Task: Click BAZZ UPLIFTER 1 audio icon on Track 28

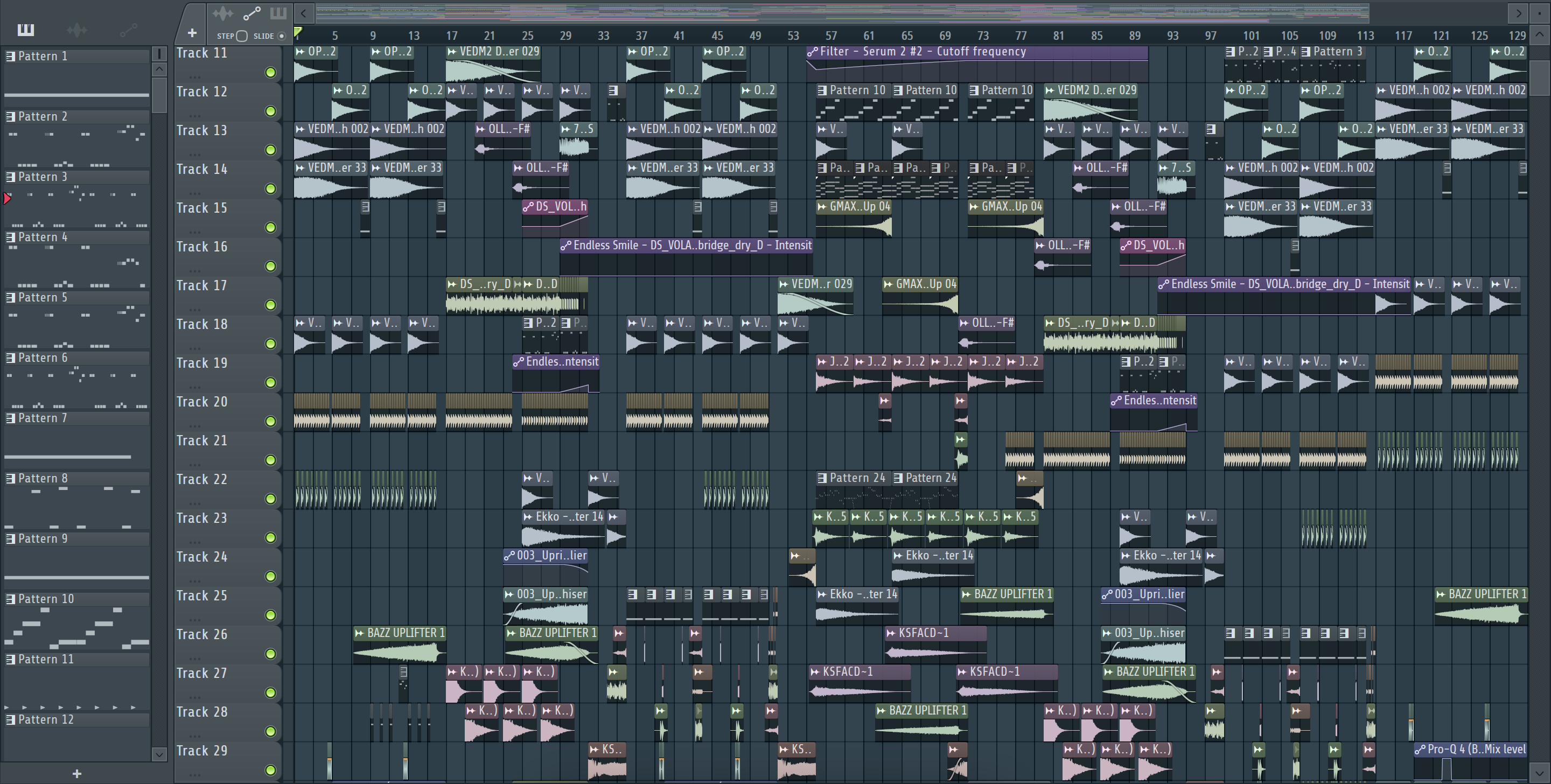Action: tap(882, 711)
